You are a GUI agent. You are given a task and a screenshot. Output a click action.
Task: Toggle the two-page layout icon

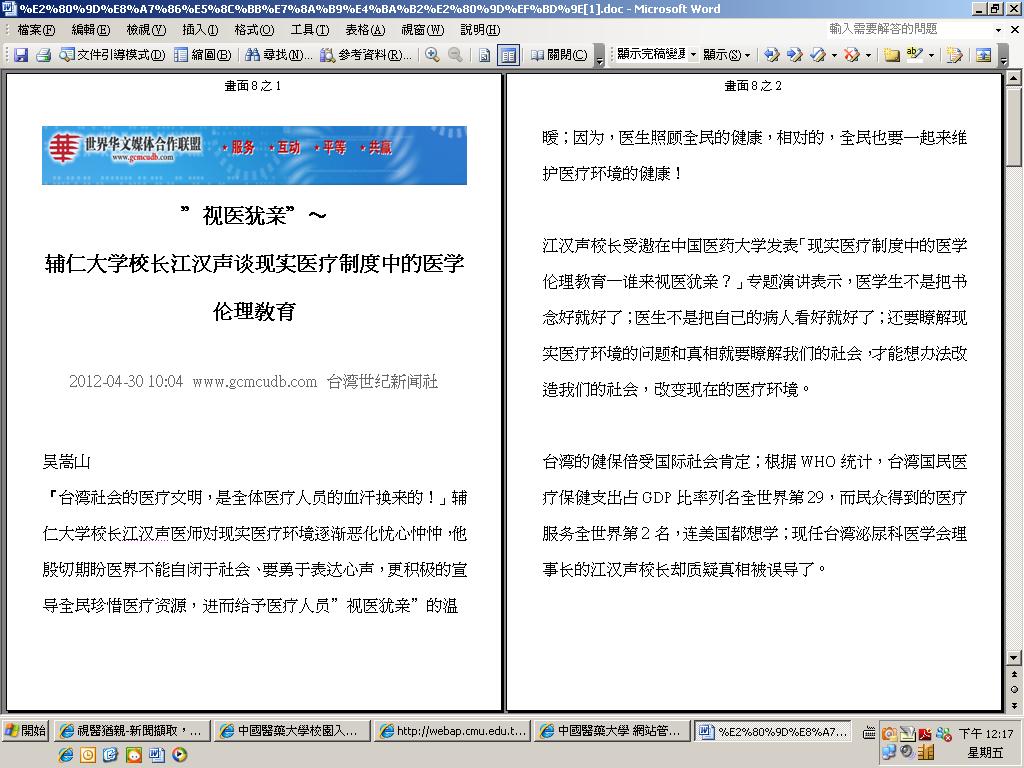[x=508, y=55]
